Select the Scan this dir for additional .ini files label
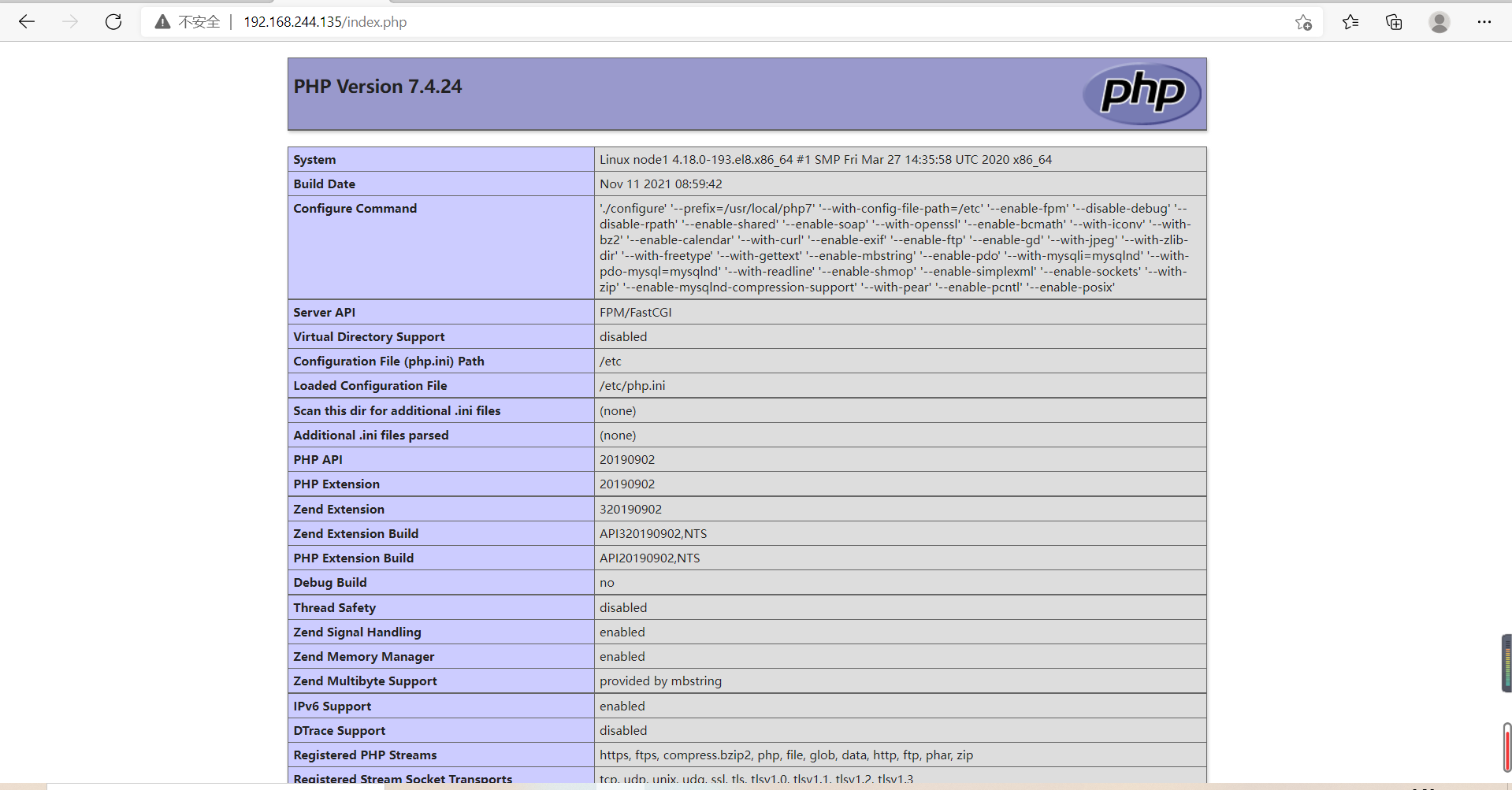The height and width of the screenshot is (790, 1512). (396, 410)
